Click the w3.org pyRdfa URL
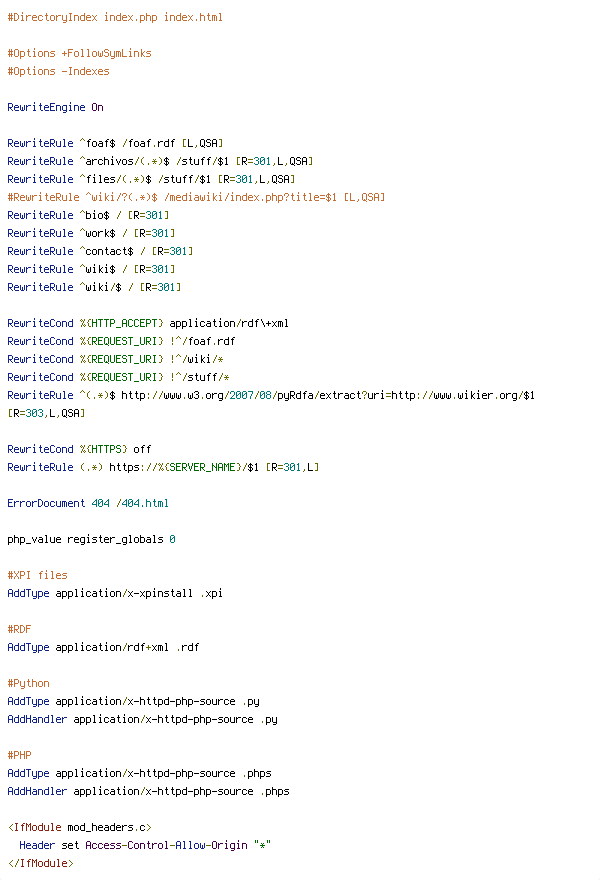The image size is (600, 880). (328, 395)
